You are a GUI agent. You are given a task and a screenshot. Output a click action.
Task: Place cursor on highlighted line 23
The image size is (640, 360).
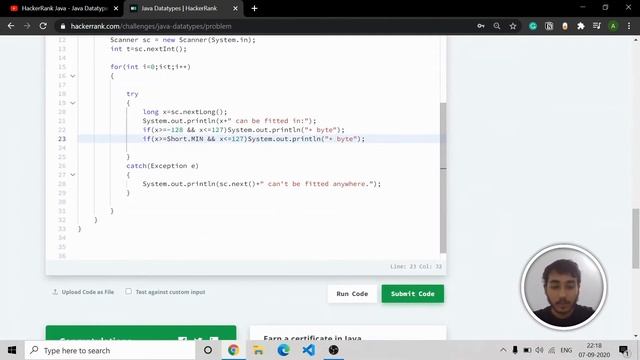pyautogui.click(x=259, y=139)
